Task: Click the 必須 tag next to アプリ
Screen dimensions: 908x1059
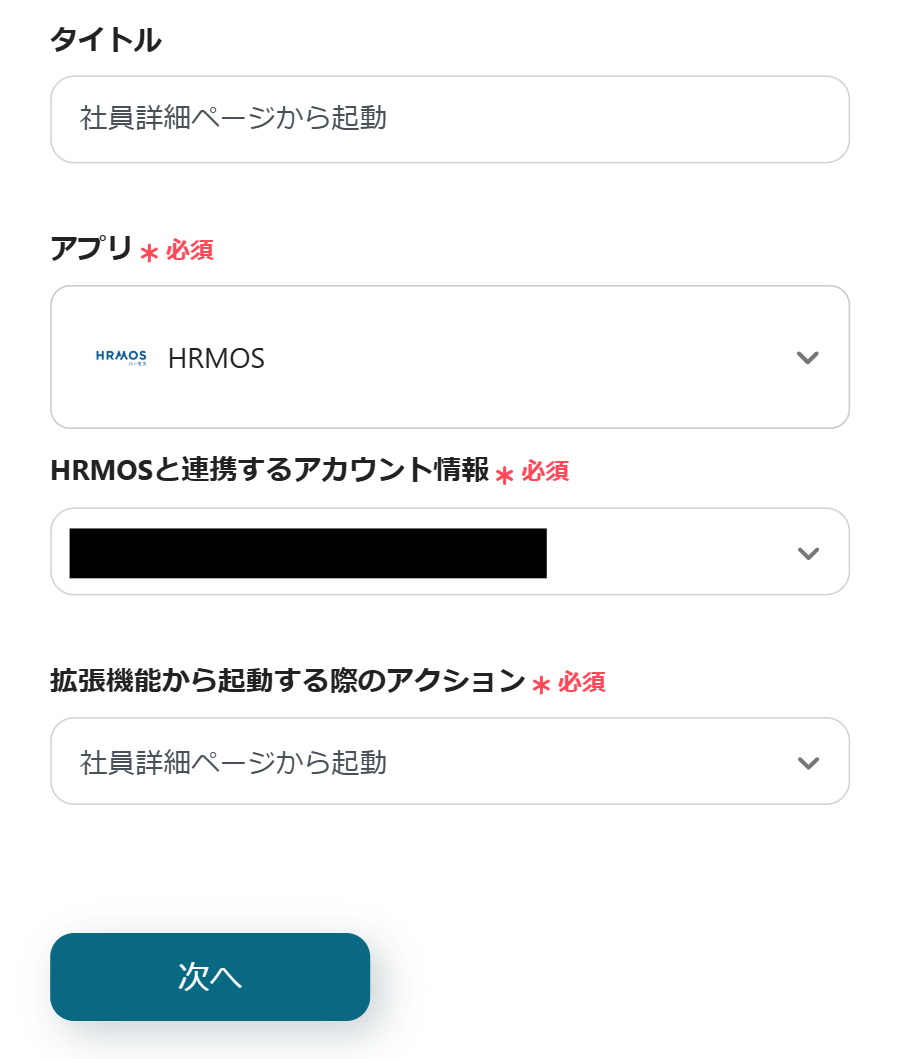Action: (190, 250)
